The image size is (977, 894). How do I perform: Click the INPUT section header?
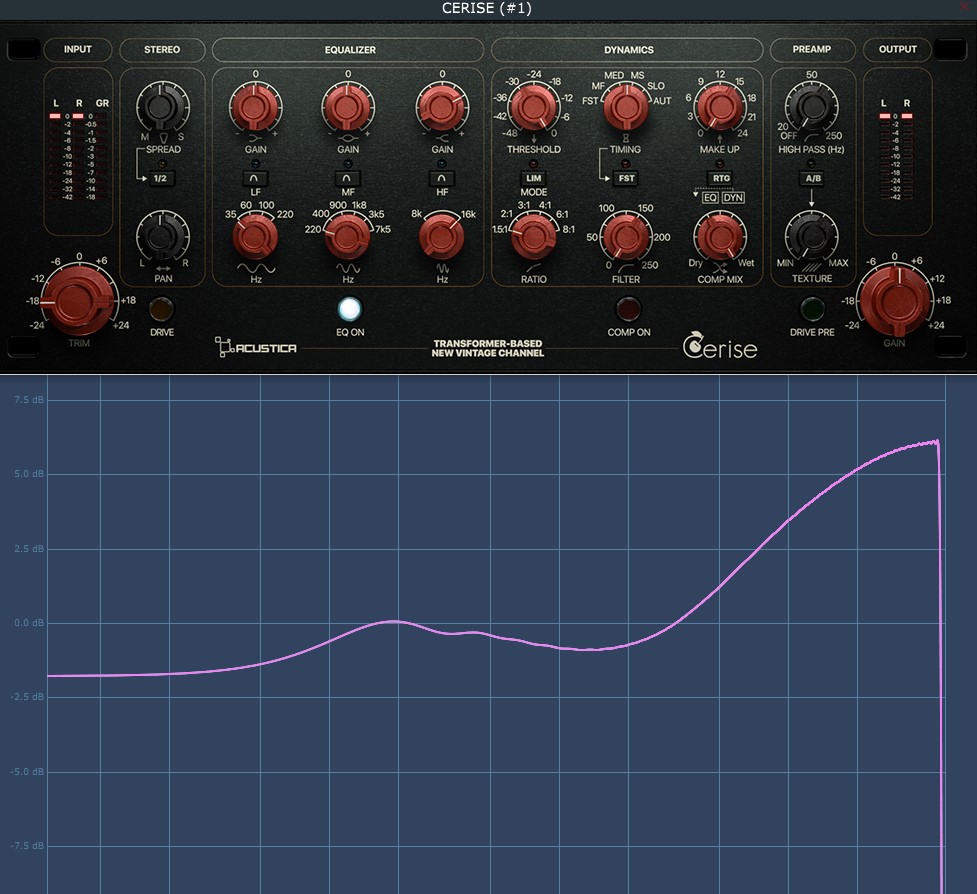tap(78, 49)
